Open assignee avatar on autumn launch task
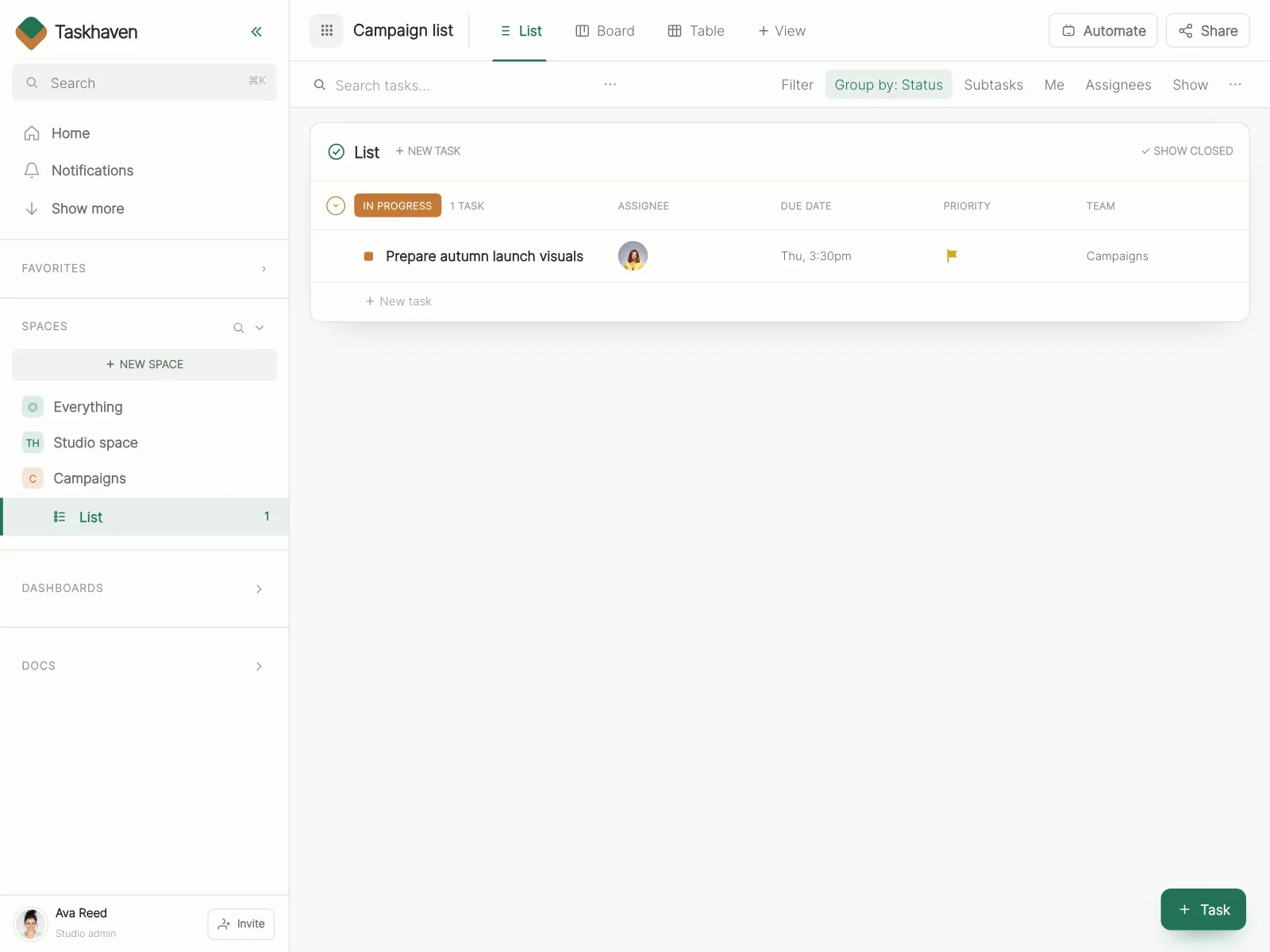 633,256
